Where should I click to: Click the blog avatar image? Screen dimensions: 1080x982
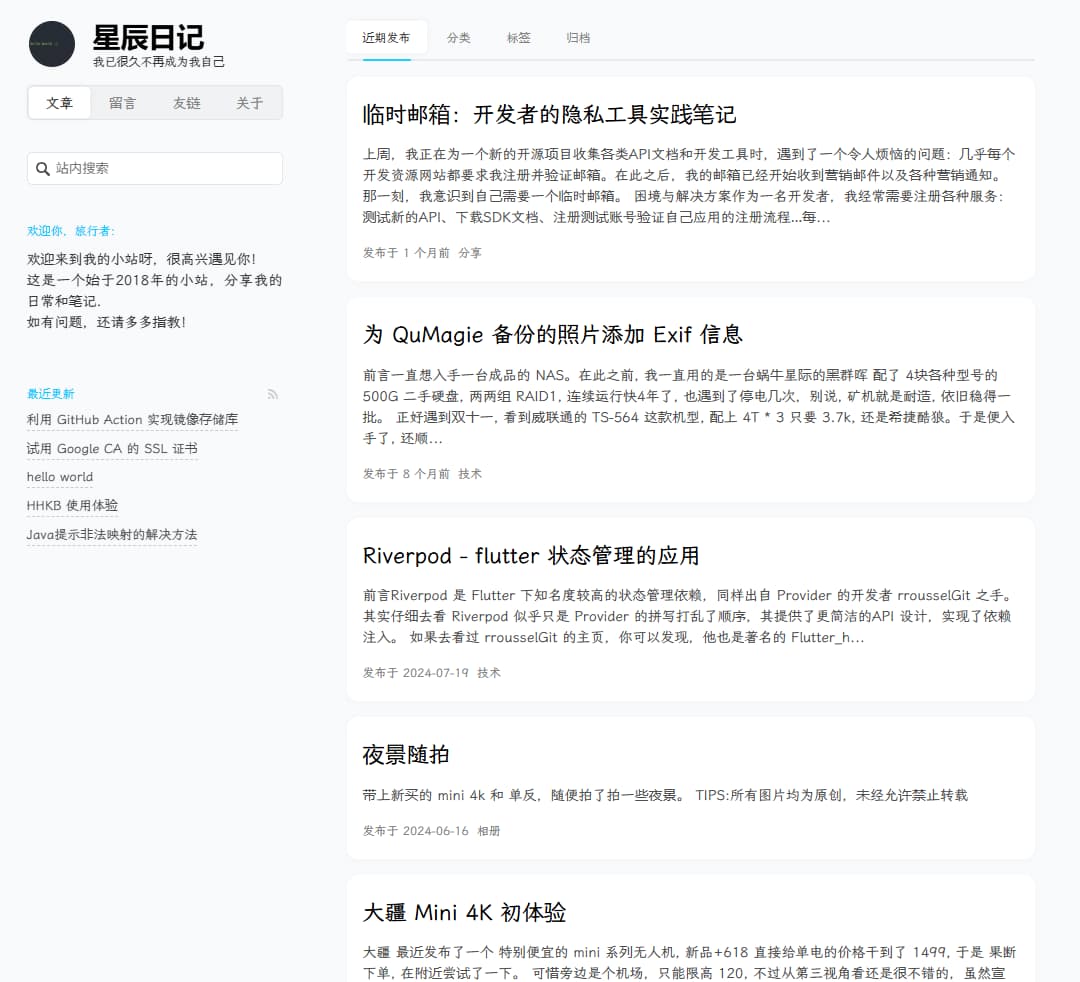click(52, 44)
